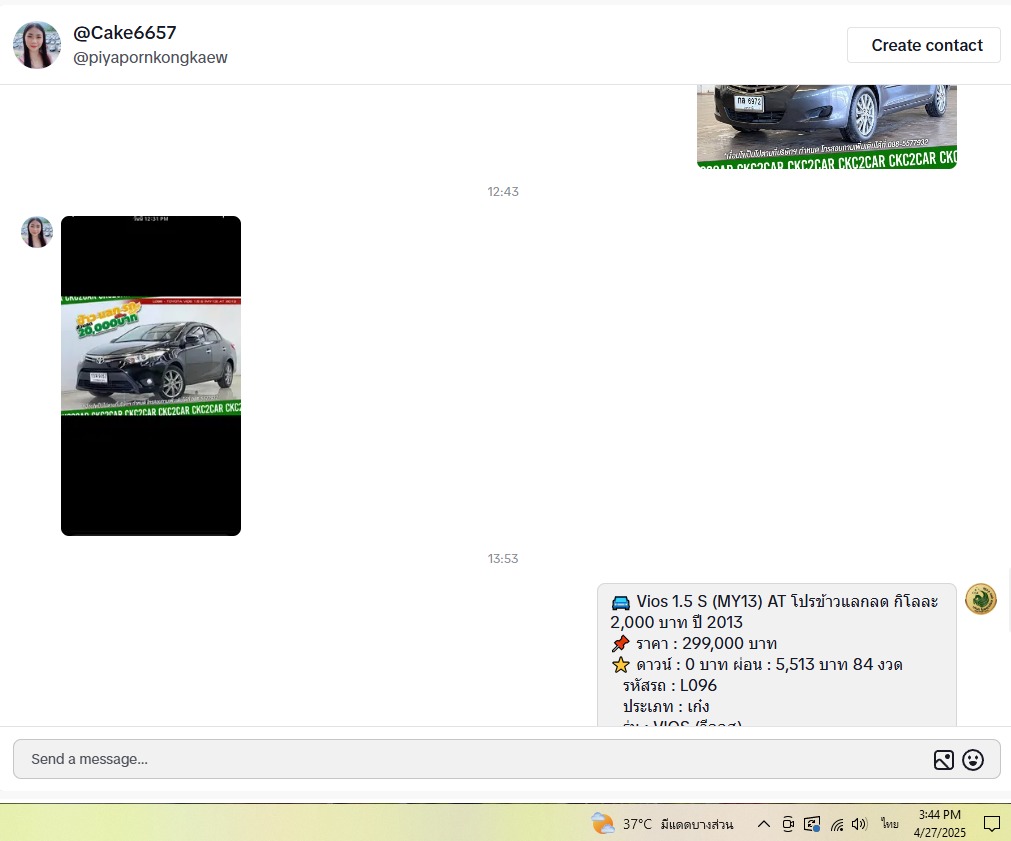This screenshot has height=841, width=1011.
Task: Open the volume speaker tray icon
Action: pyautogui.click(x=859, y=824)
